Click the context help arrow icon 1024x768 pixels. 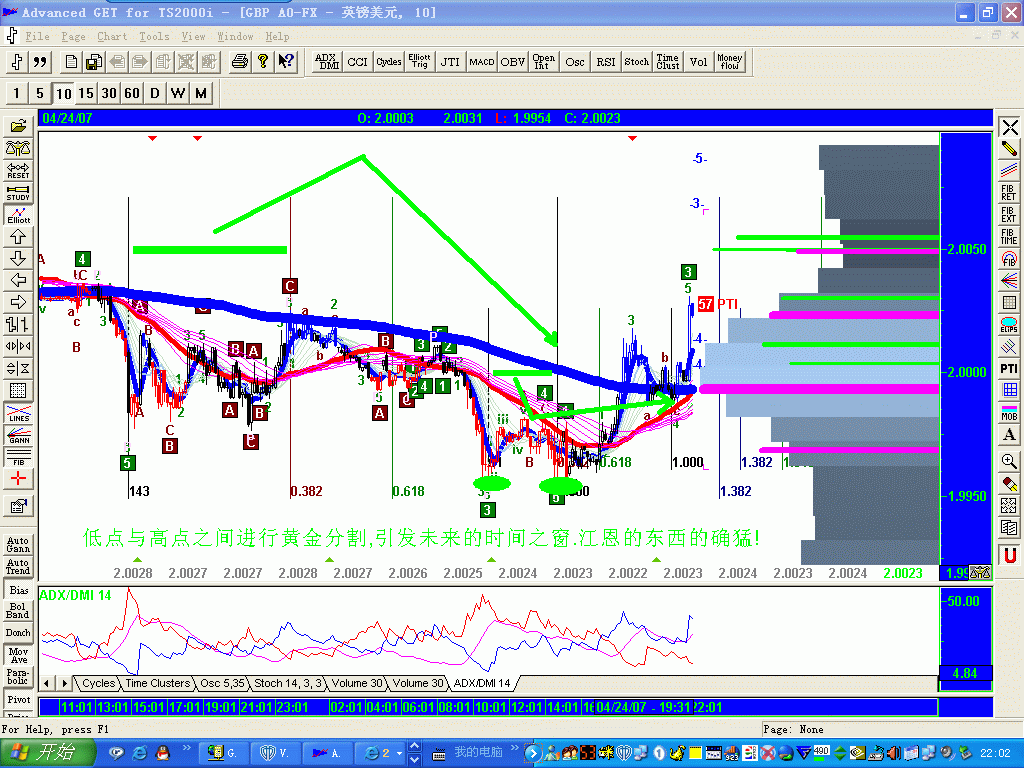[x=285, y=62]
